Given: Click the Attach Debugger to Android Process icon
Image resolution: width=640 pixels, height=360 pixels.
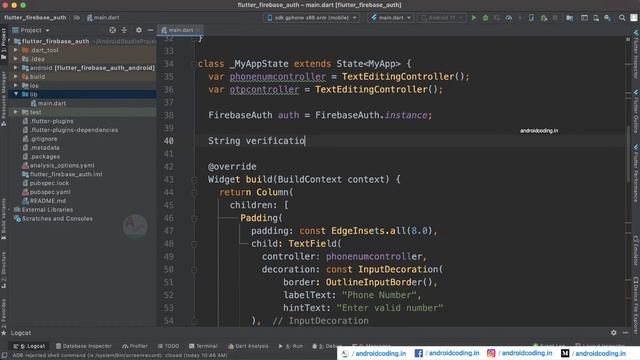Looking at the screenshot, I should [x=544, y=18].
